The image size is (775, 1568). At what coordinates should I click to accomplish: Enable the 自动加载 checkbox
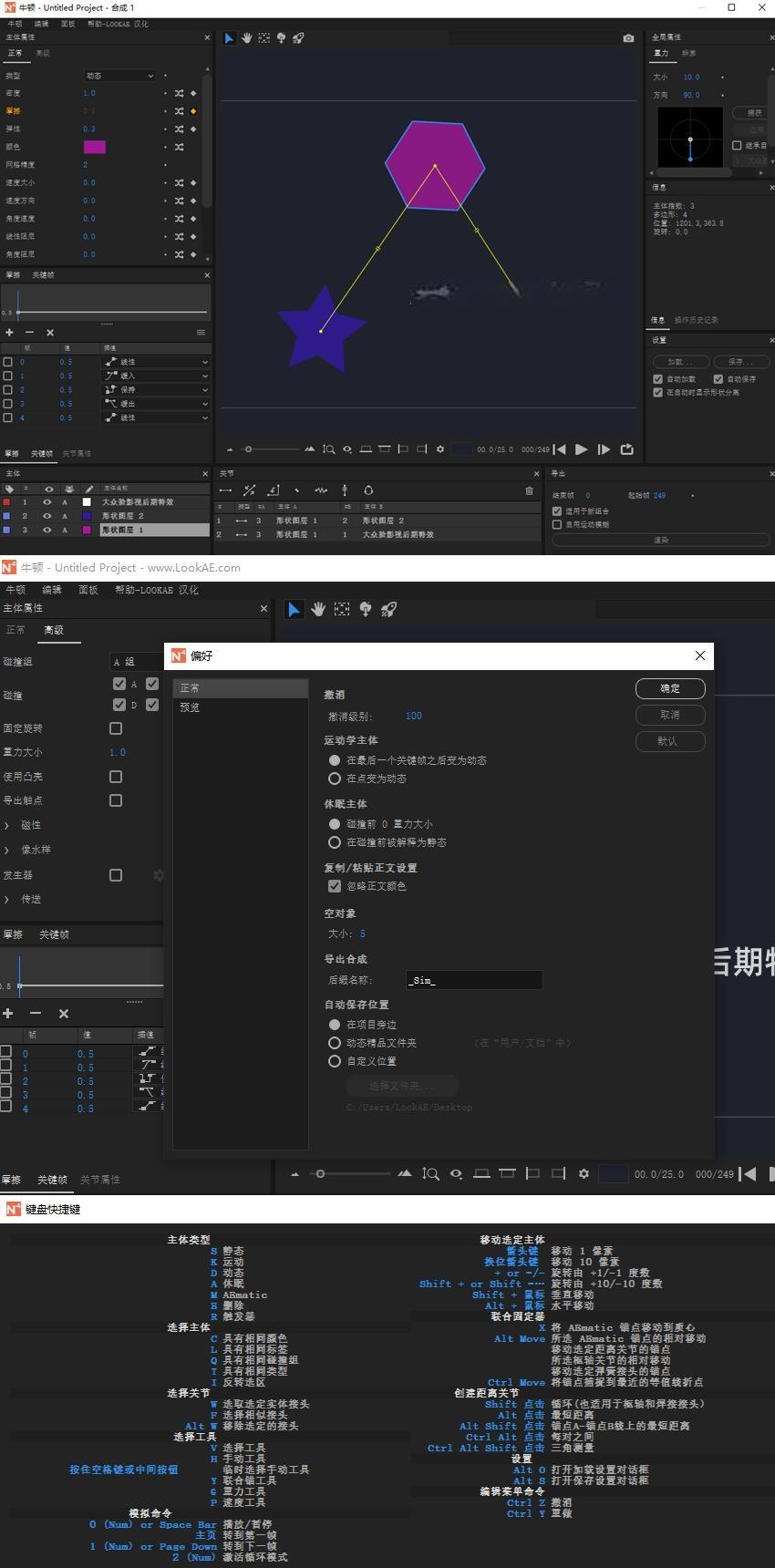pos(658,379)
